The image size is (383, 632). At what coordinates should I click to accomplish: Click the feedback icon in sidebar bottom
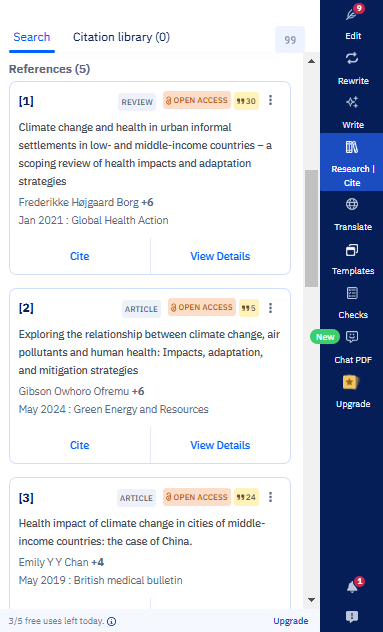(x=352, y=616)
